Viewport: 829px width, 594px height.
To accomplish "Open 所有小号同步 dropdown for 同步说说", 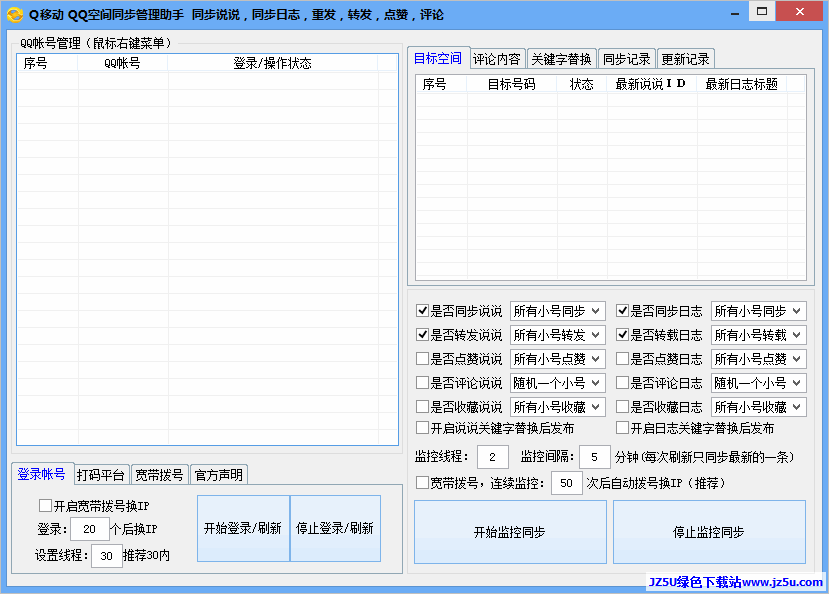I will (x=557, y=311).
